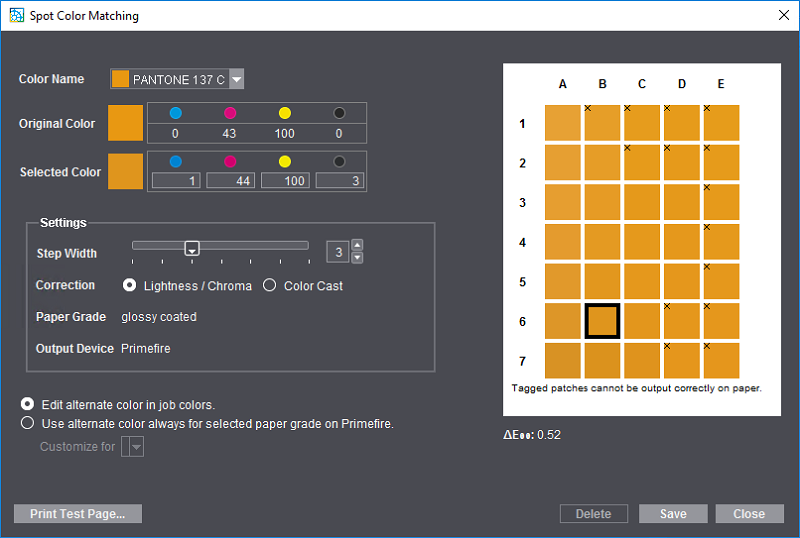The height and width of the screenshot is (538, 800).
Task: Open the Color Name dropdown arrow
Action: tap(236, 79)
